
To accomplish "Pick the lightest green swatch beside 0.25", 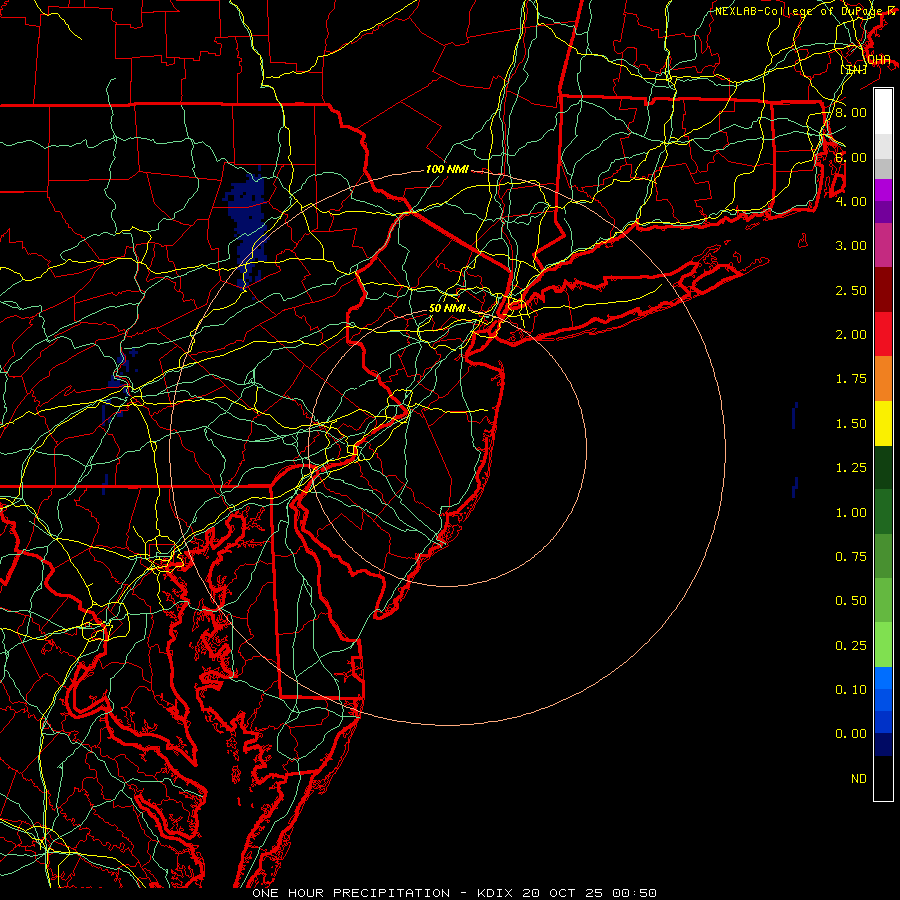I will [x=883, y=645].
